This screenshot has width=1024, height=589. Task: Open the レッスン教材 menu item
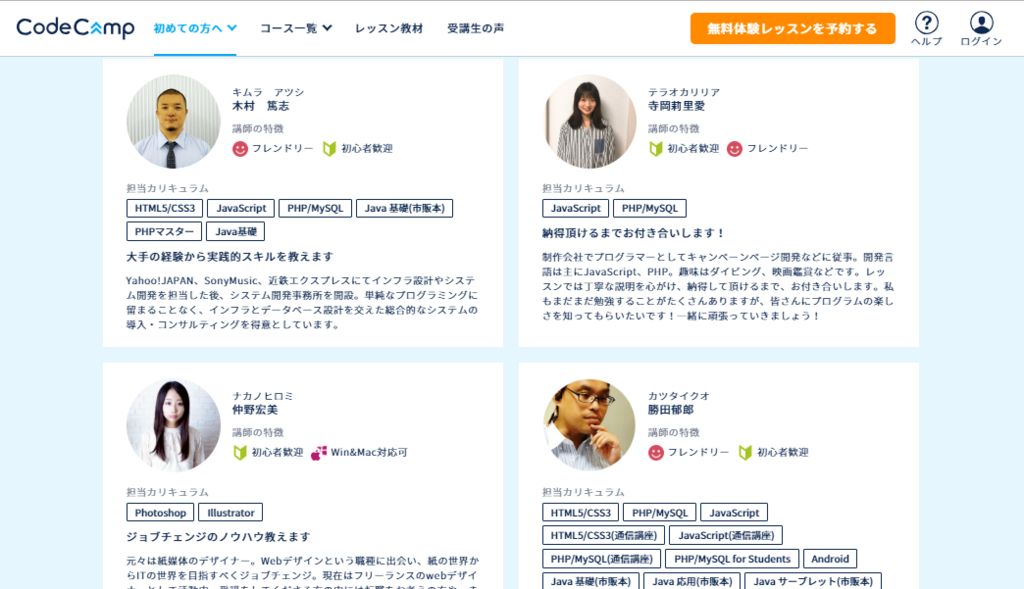pos(389,28)
